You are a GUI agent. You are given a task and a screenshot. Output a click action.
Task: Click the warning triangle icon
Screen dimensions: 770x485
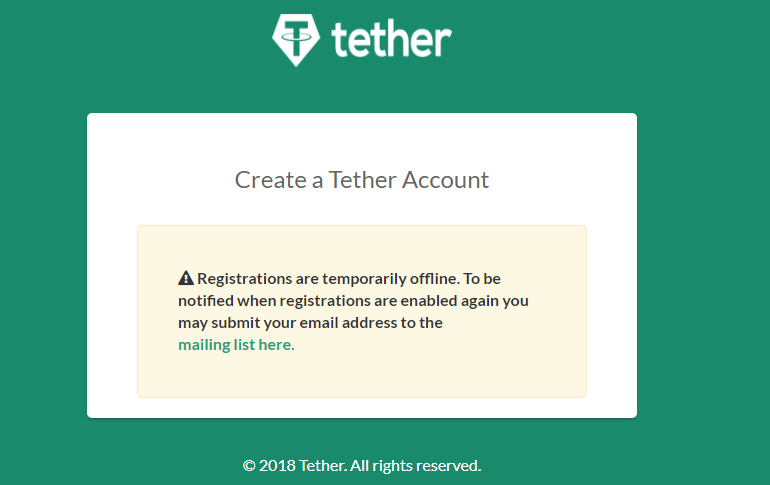click(x=186, y=278)
